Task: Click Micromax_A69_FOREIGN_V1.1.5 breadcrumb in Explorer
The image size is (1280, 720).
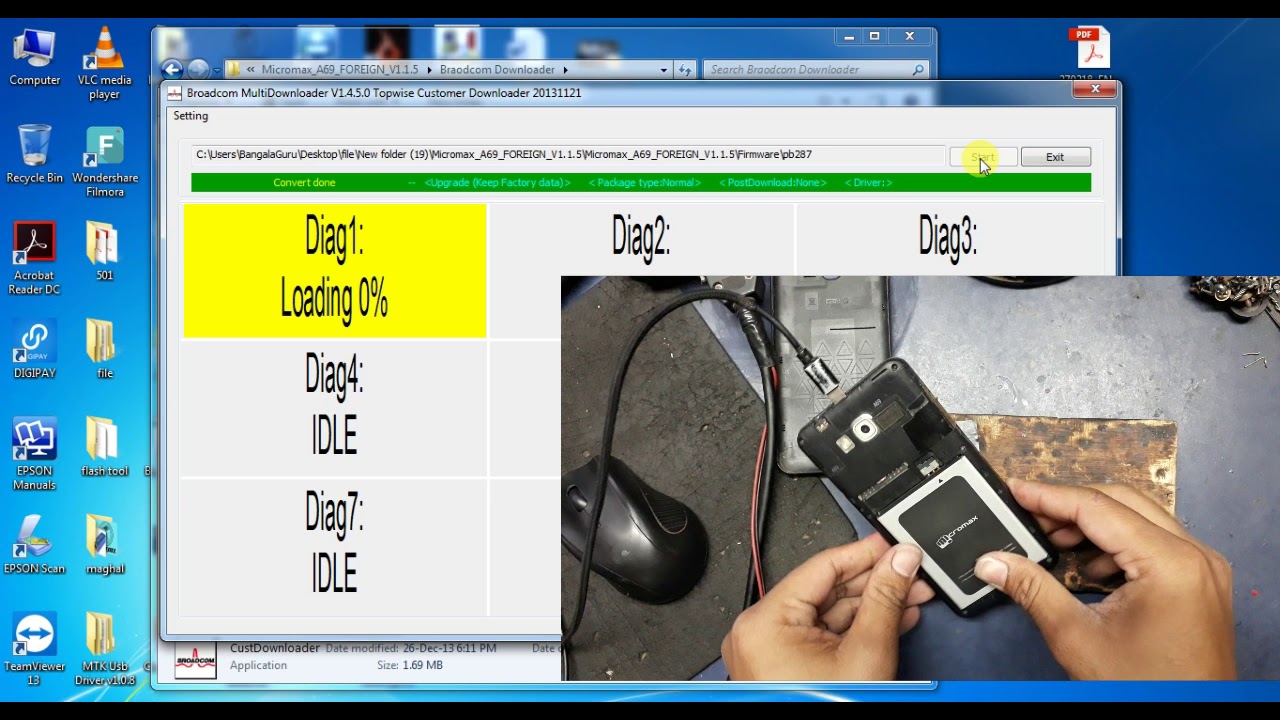Action: tap(340, 70)
